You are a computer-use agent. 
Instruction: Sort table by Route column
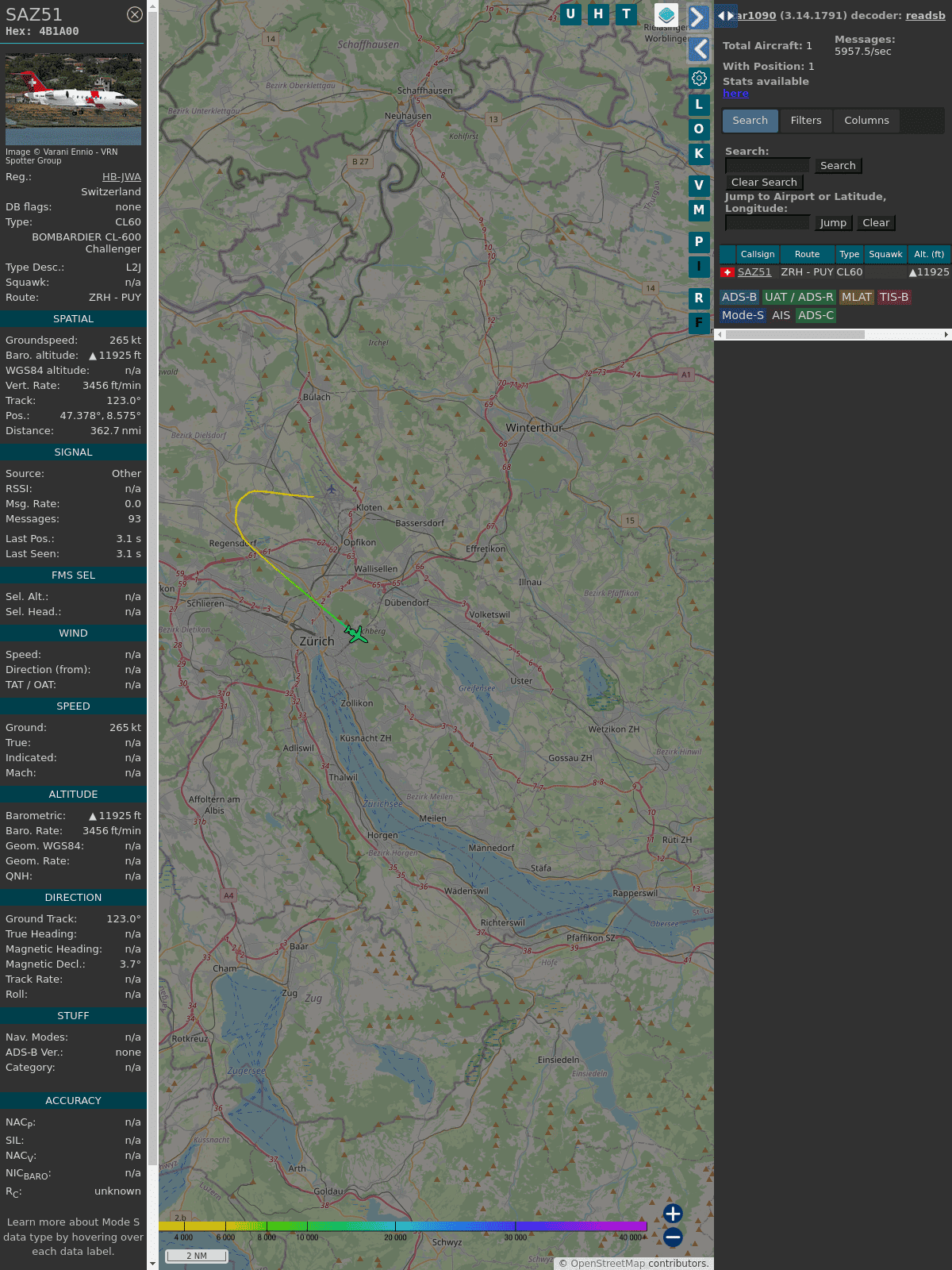807,254
